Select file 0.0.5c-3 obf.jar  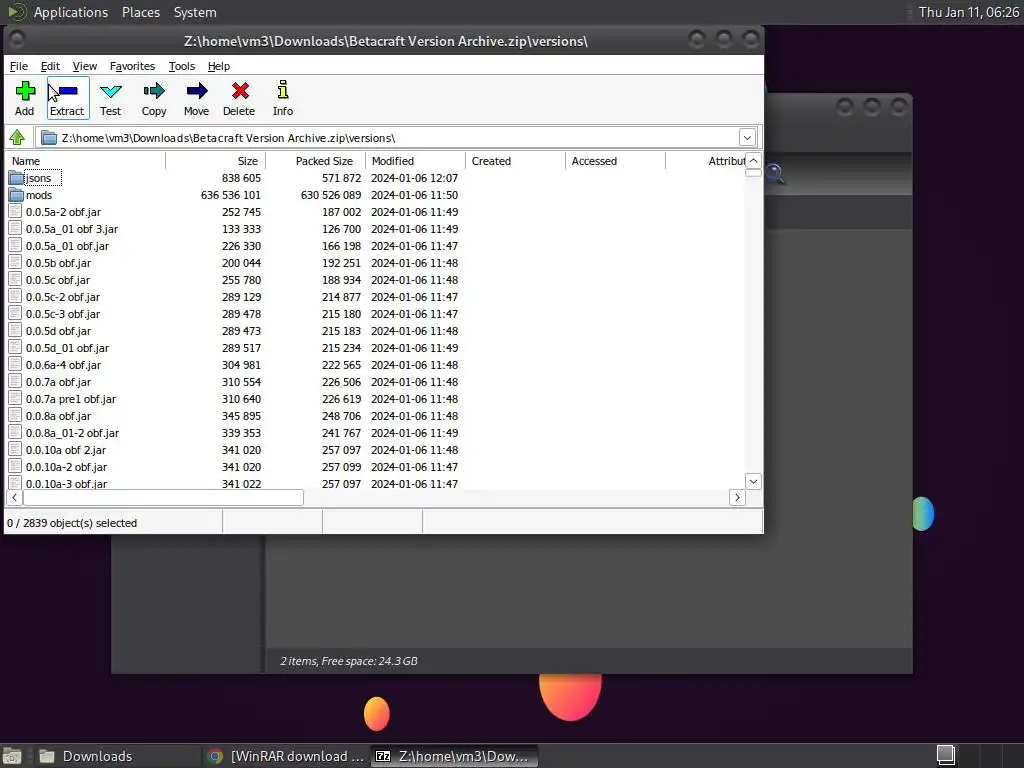point(63,313)
